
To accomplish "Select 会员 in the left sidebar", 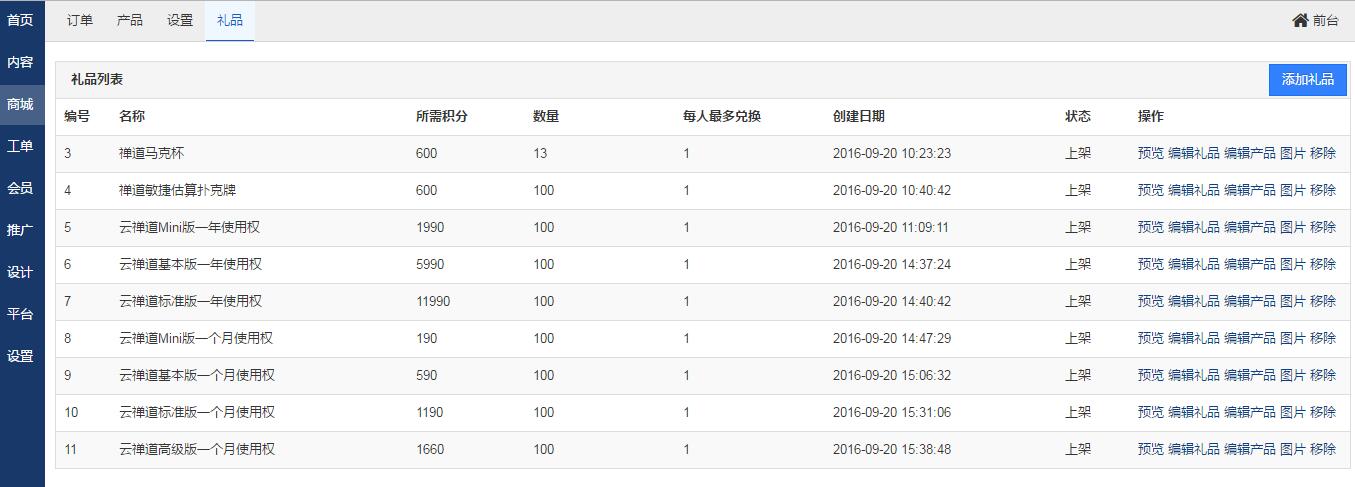I will 20,188.
